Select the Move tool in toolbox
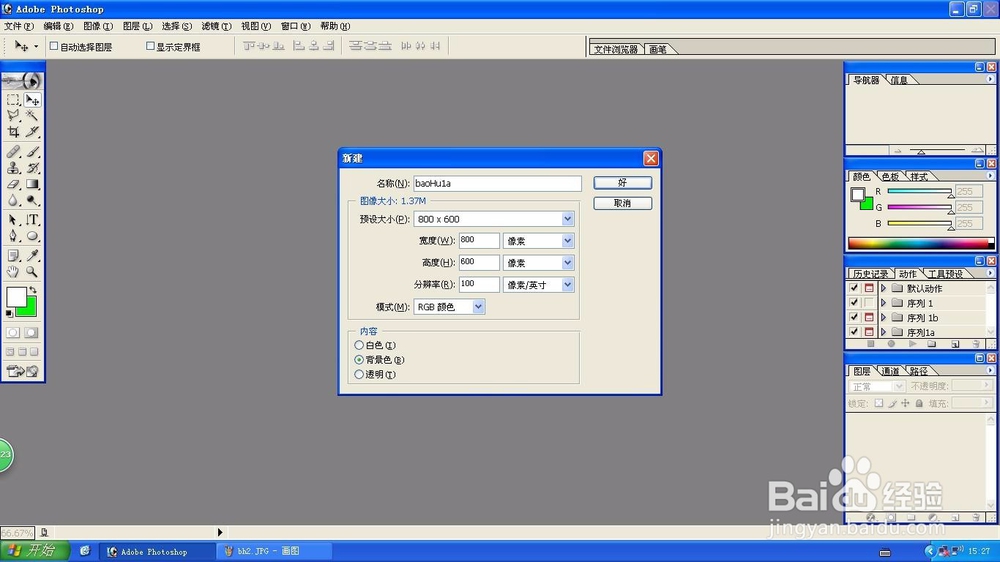The width and height of the screenshot is (1000, 562). click(32, 100)
